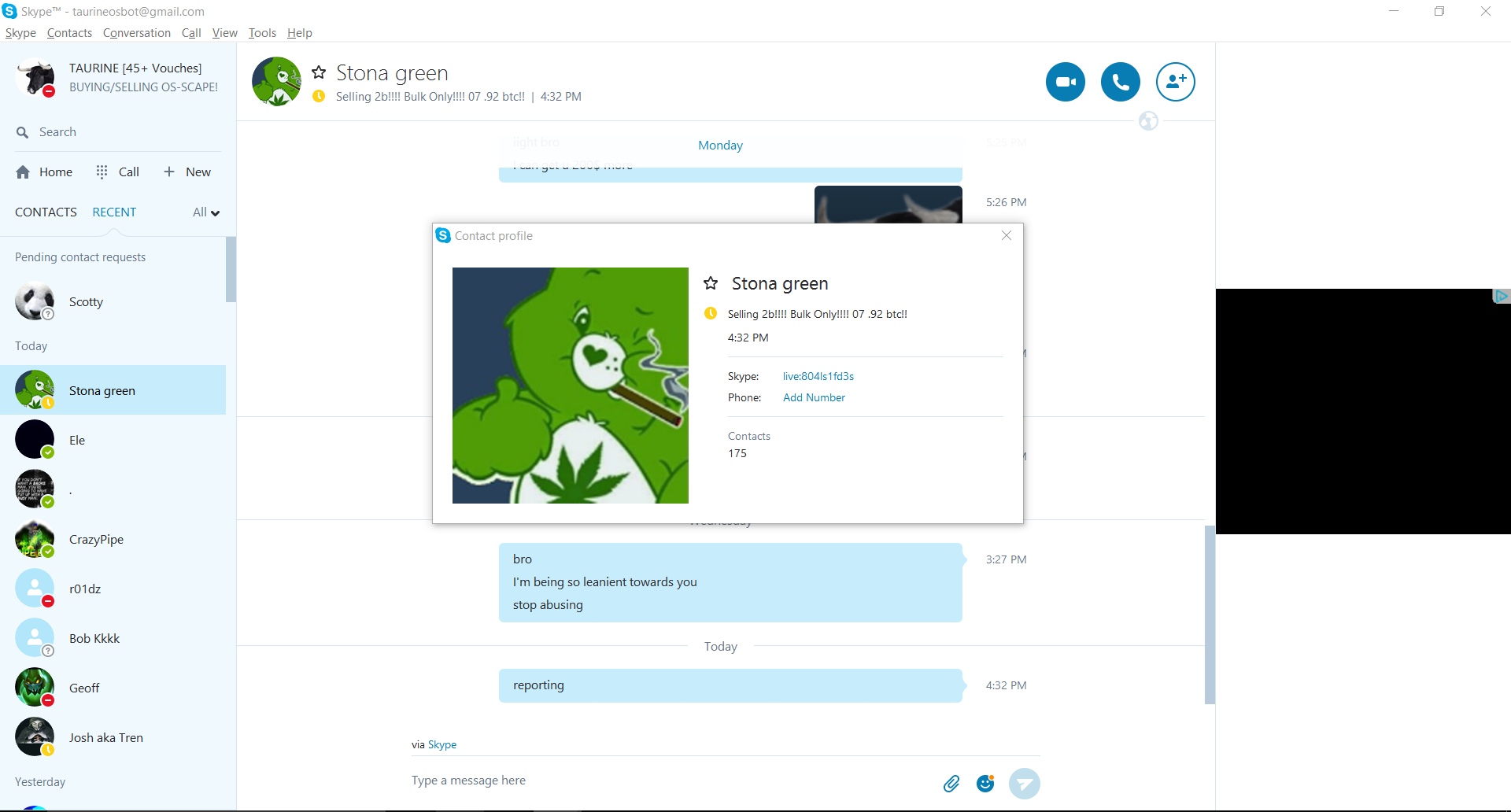The height and width of the screenshot is (812, 1511).
Task: Click the Skype logo in the Contact profile title
Action: [x=443, y=235]
